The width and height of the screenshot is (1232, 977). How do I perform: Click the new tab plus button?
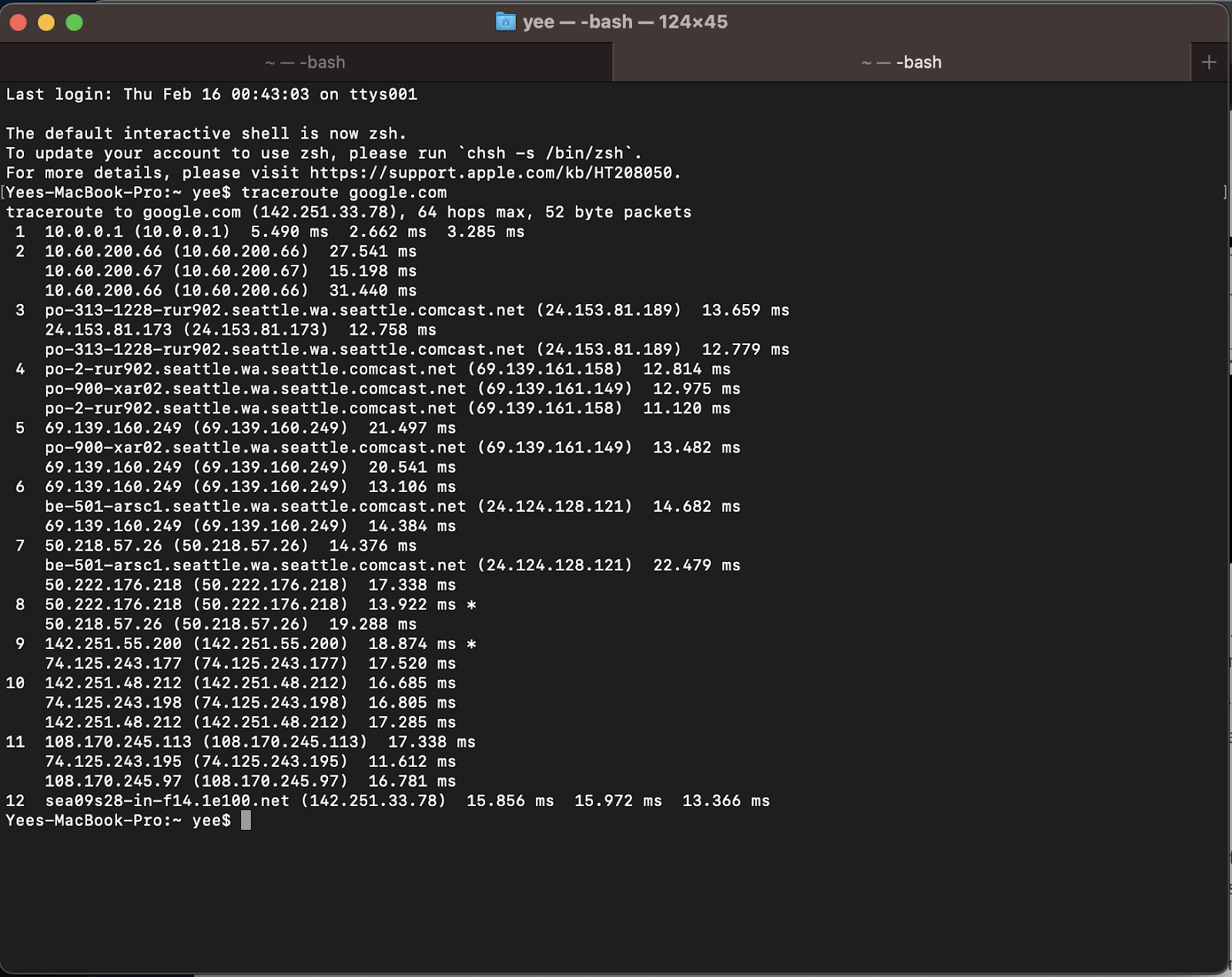[1209, 62]
